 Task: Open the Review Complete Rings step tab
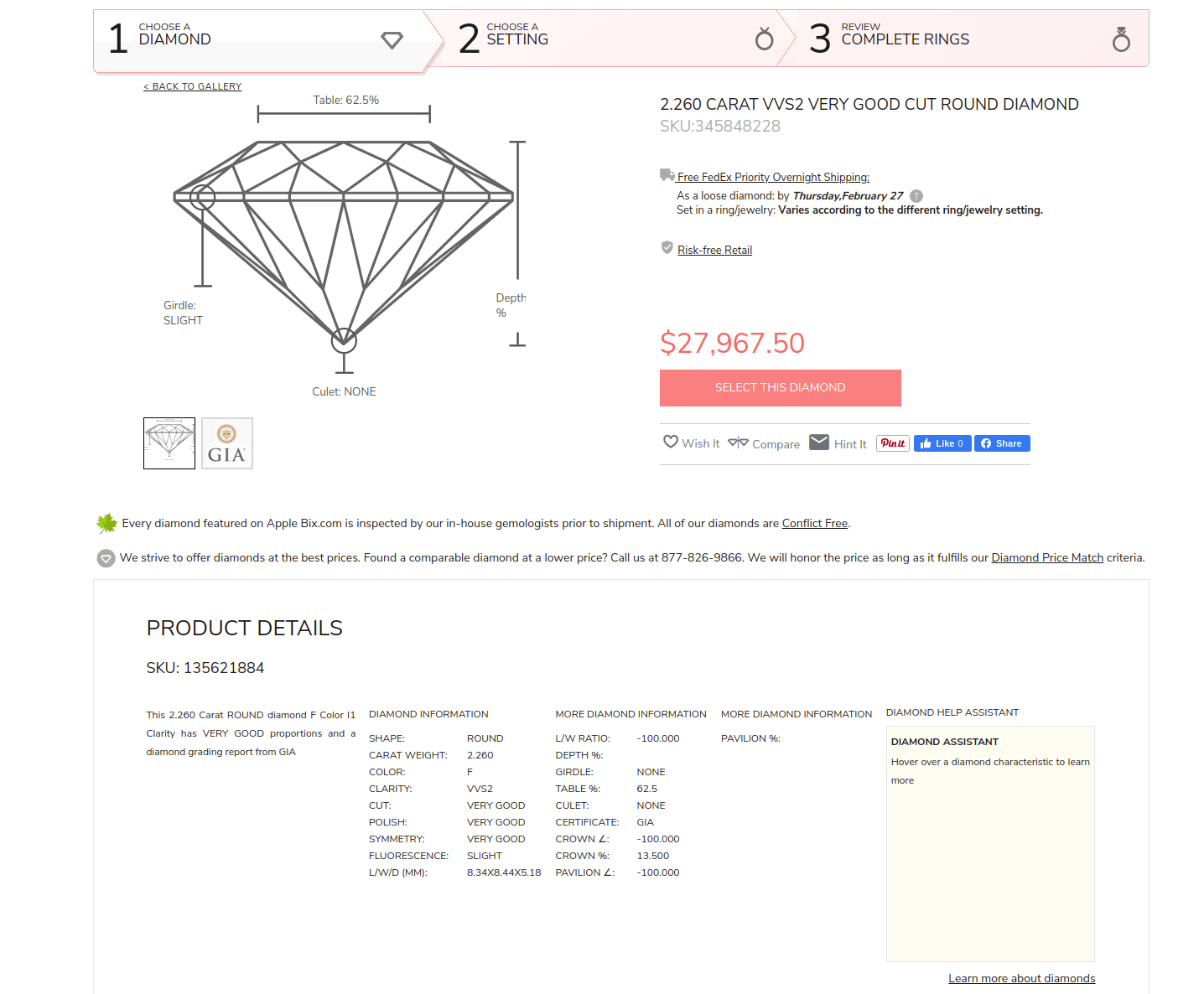tap(963, 39)
